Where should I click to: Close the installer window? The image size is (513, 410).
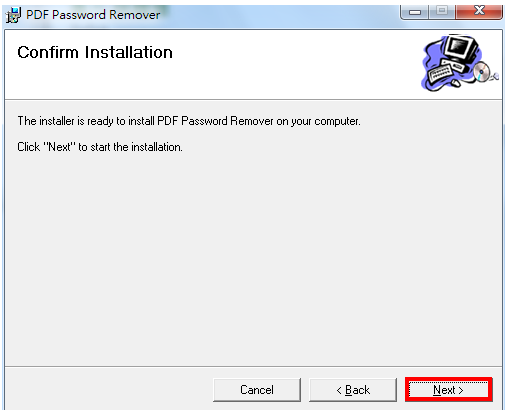point(479,12)
